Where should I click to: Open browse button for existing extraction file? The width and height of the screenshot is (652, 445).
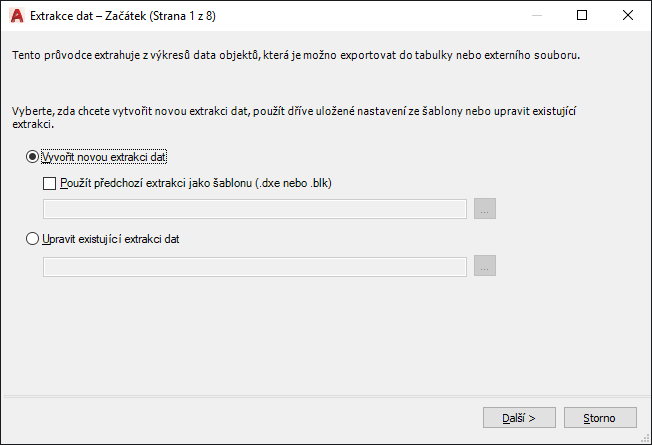click(x=485, y=266)
